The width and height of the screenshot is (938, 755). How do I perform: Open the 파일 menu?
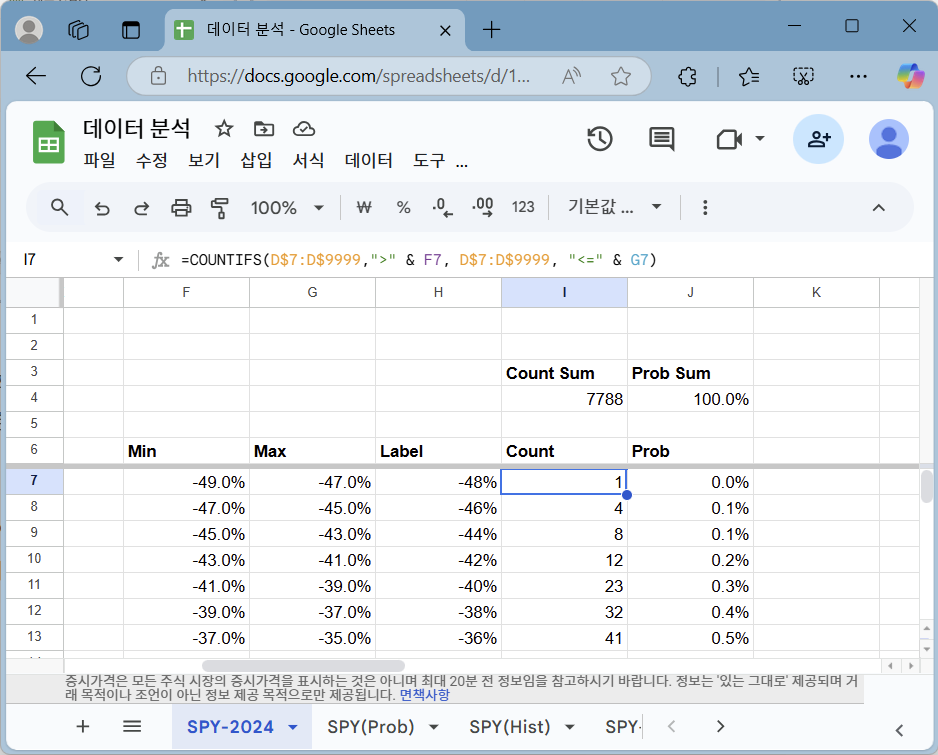[x=99, y=160]
